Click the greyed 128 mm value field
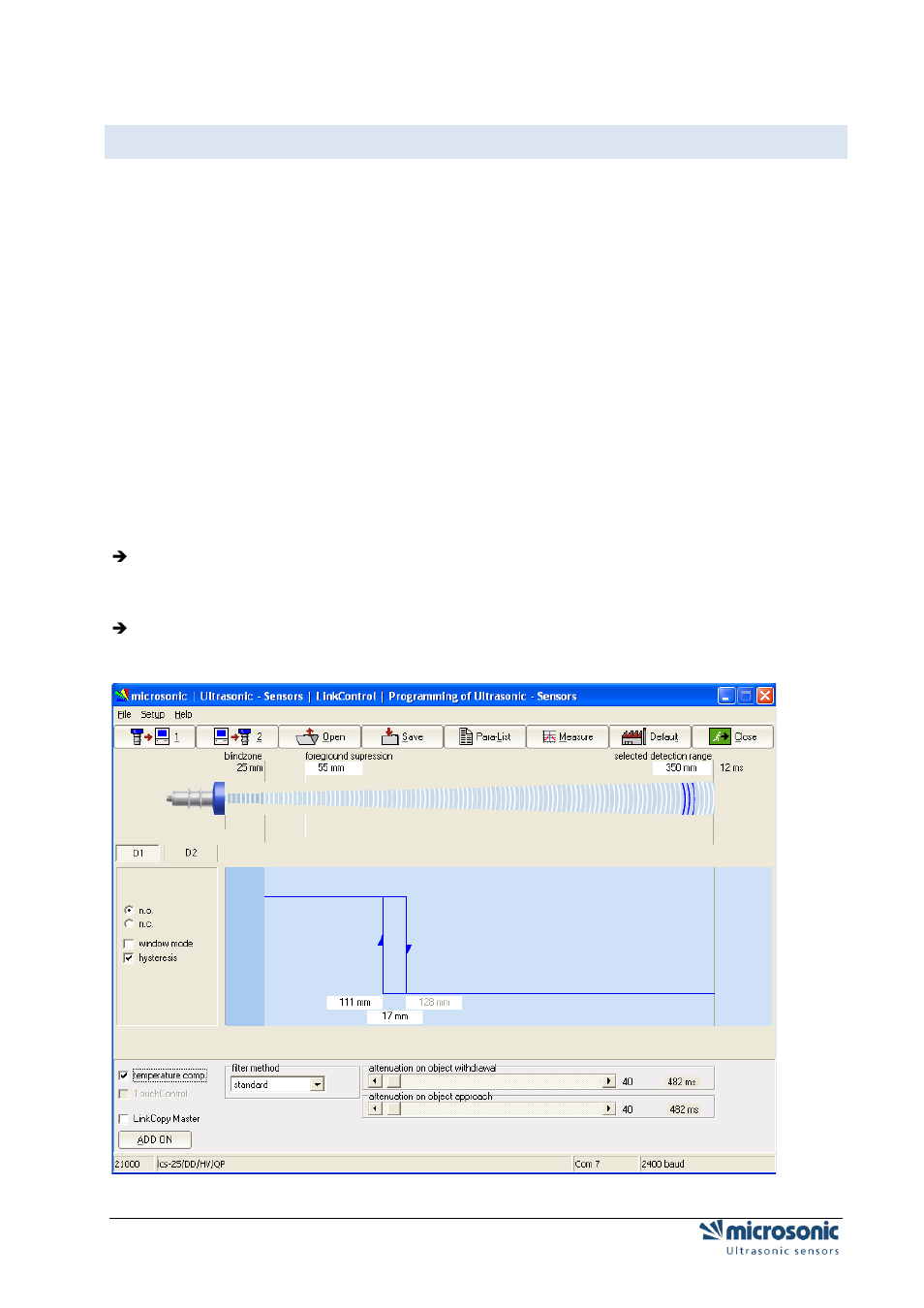Image resolution: width=924 pixels, height=1308 pixels. tap(434, 1002)
